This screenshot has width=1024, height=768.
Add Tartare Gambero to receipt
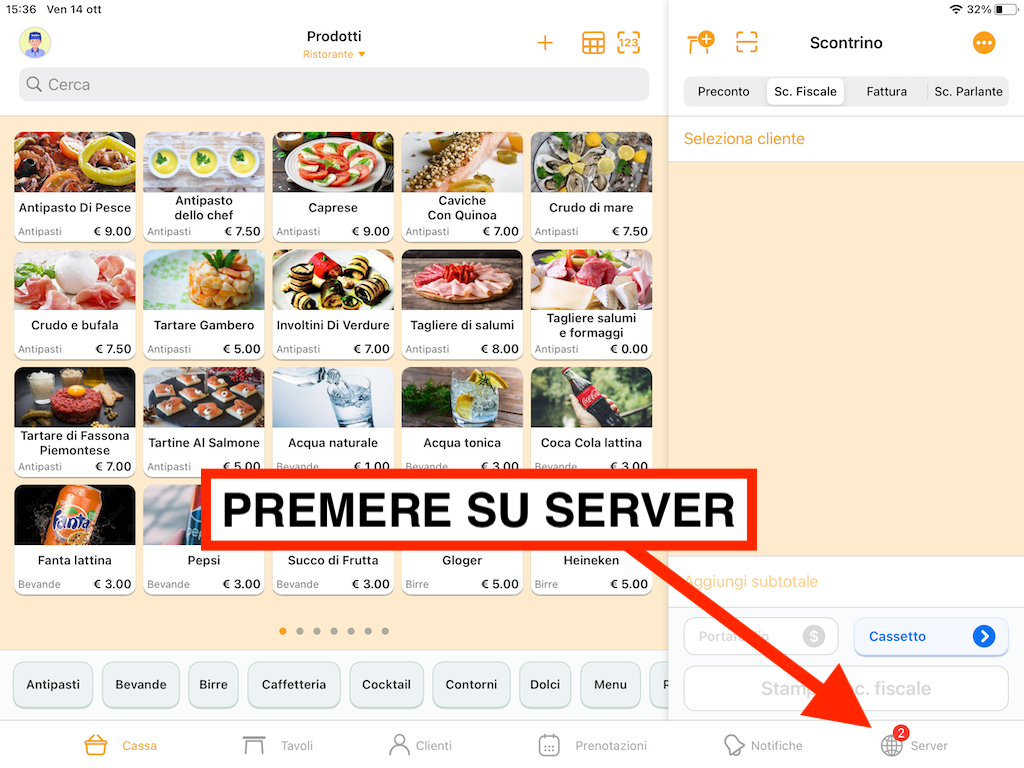tap(204, 304)
